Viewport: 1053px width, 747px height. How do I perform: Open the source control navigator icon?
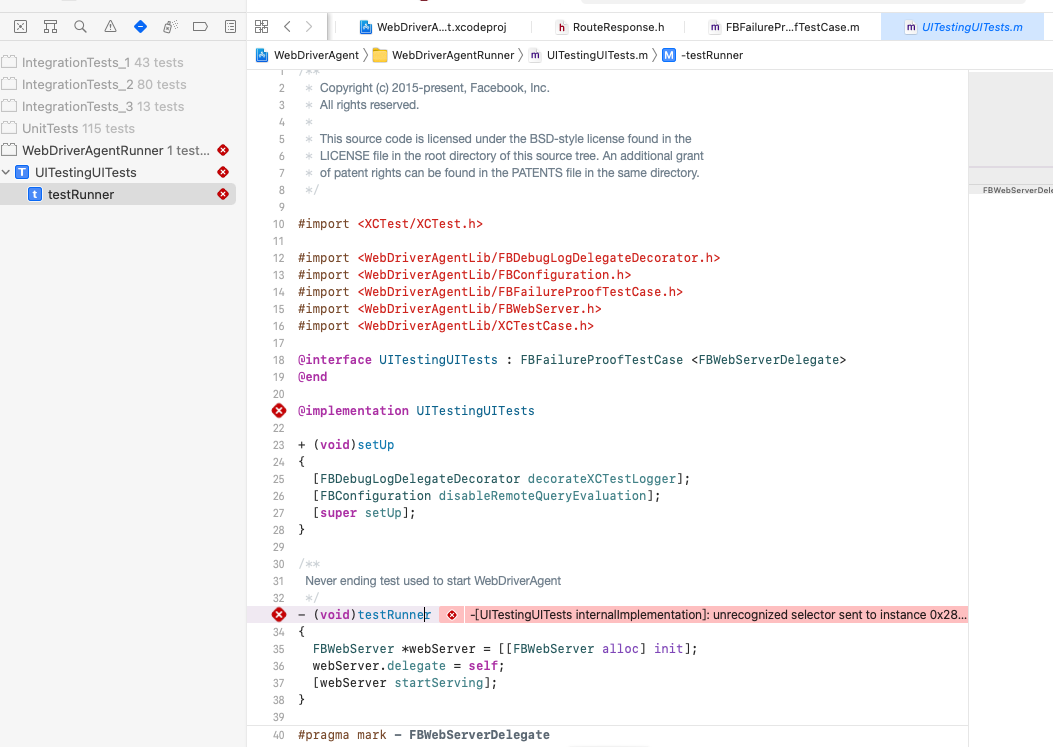point(21,27)
